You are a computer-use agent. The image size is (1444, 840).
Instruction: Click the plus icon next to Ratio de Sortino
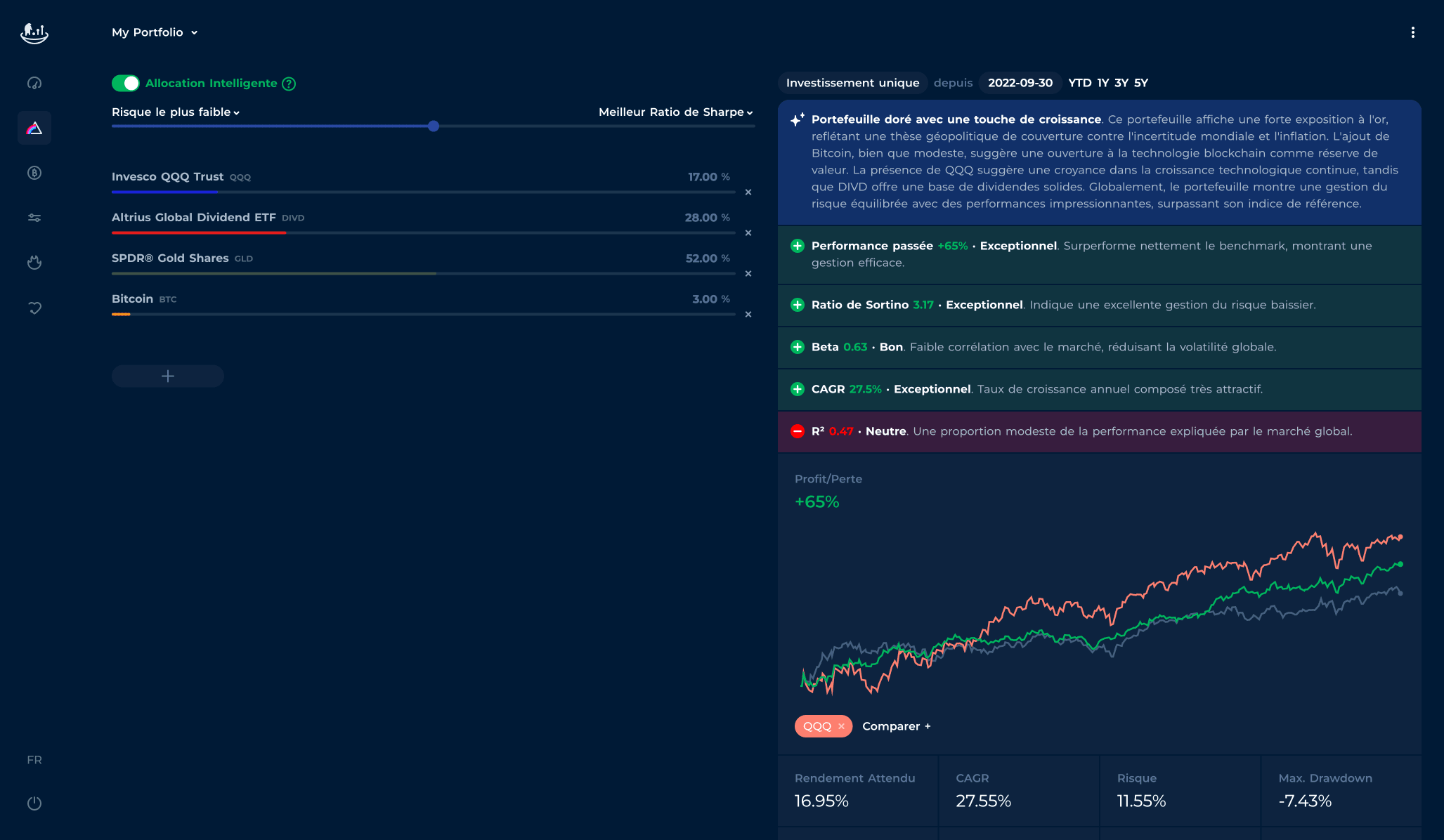click(798, 305)
